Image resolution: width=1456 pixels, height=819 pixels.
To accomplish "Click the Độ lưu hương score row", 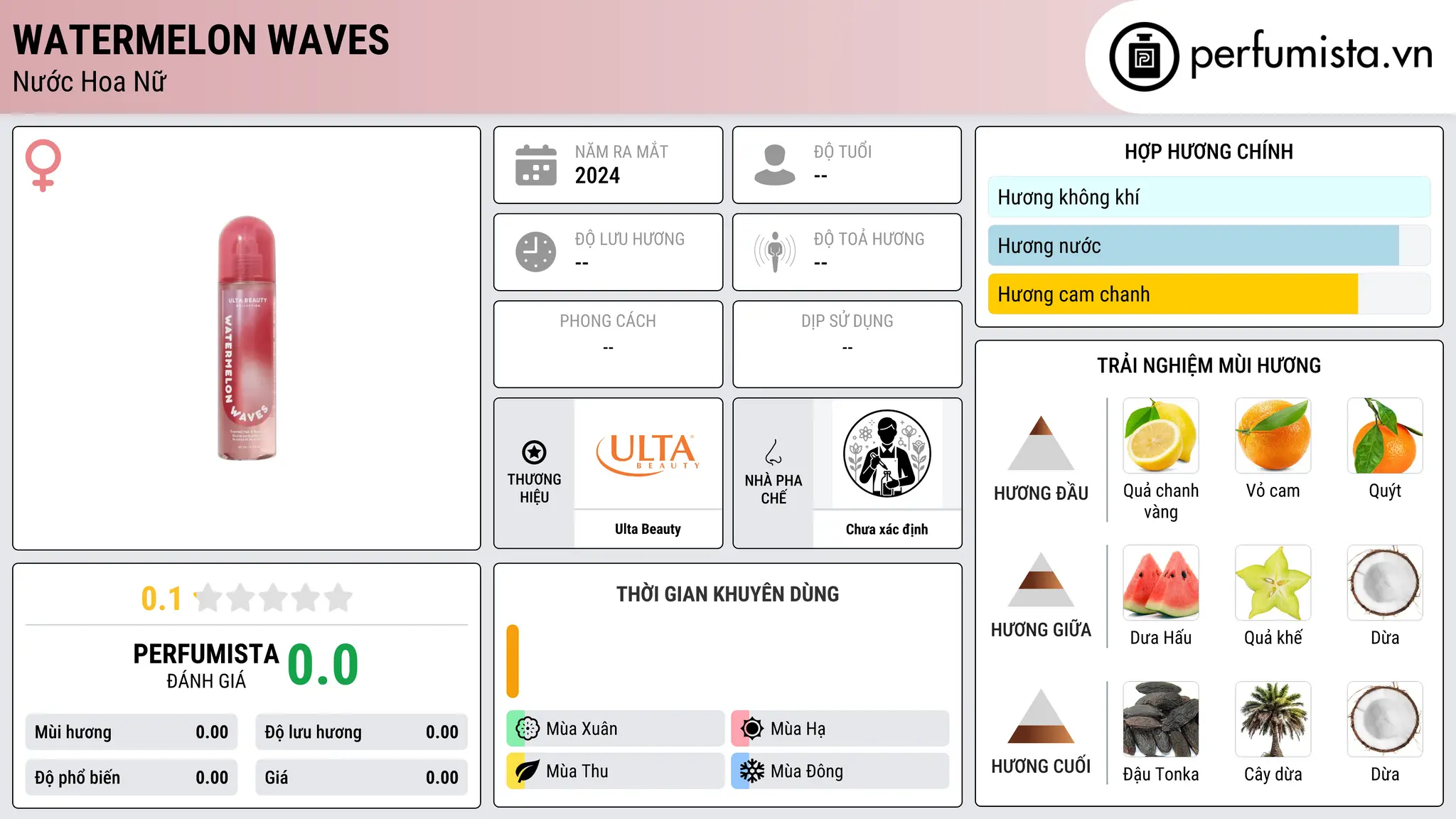I will [x=361, y=732].
